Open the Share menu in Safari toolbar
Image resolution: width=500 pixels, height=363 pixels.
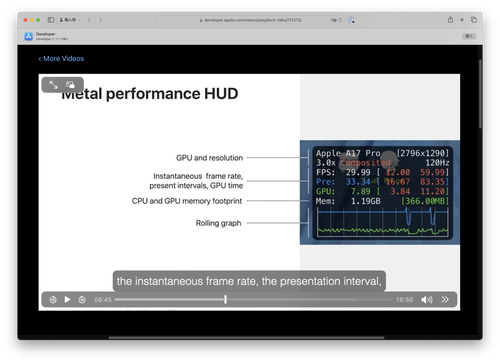450,20
